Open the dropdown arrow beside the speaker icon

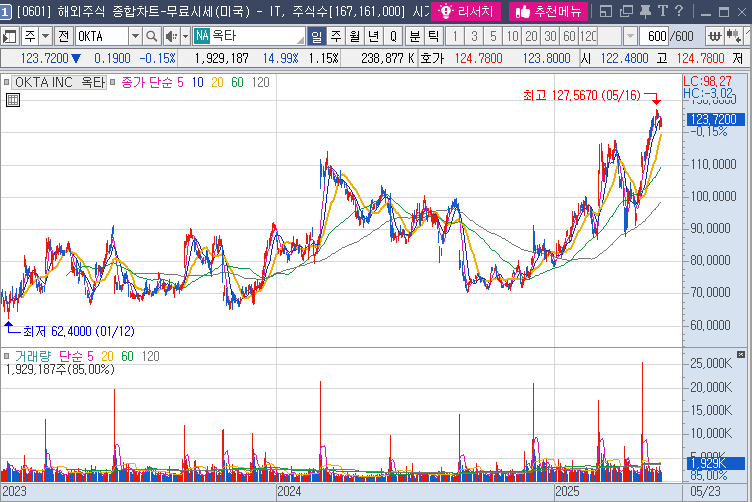pyautogui.click(x=186, y=36)
